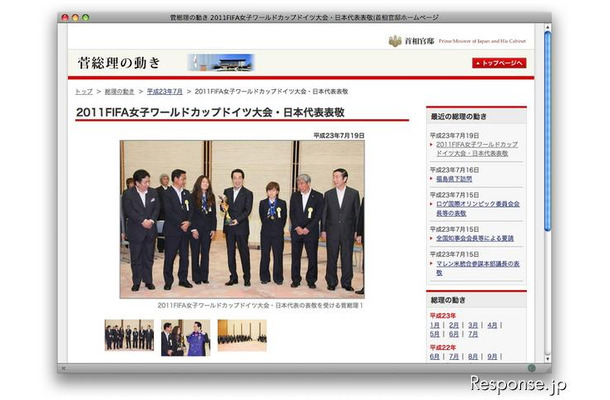The width and height of the screenshot is (610, 400).
Task: Click the vertical scrollbar thumb
Action: pos(547,131)
